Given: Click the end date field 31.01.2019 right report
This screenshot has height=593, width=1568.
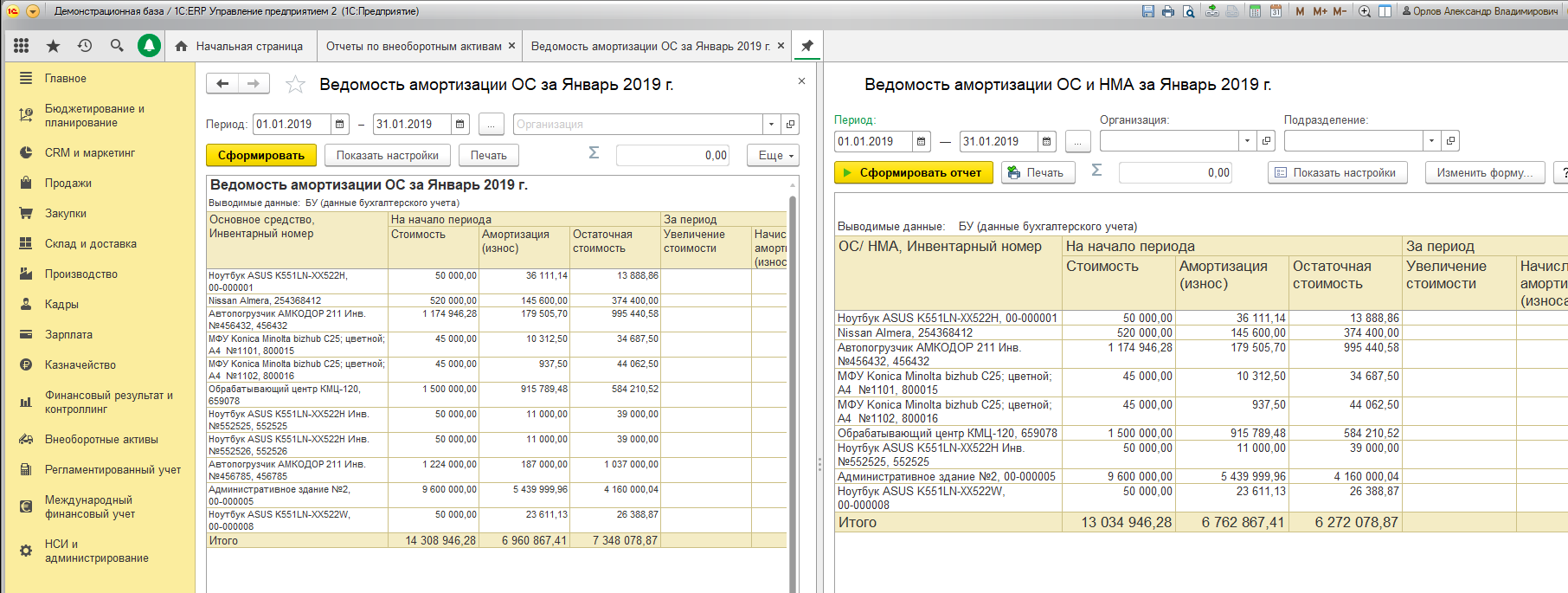Looking at the screenshot, I should [998, 141].
